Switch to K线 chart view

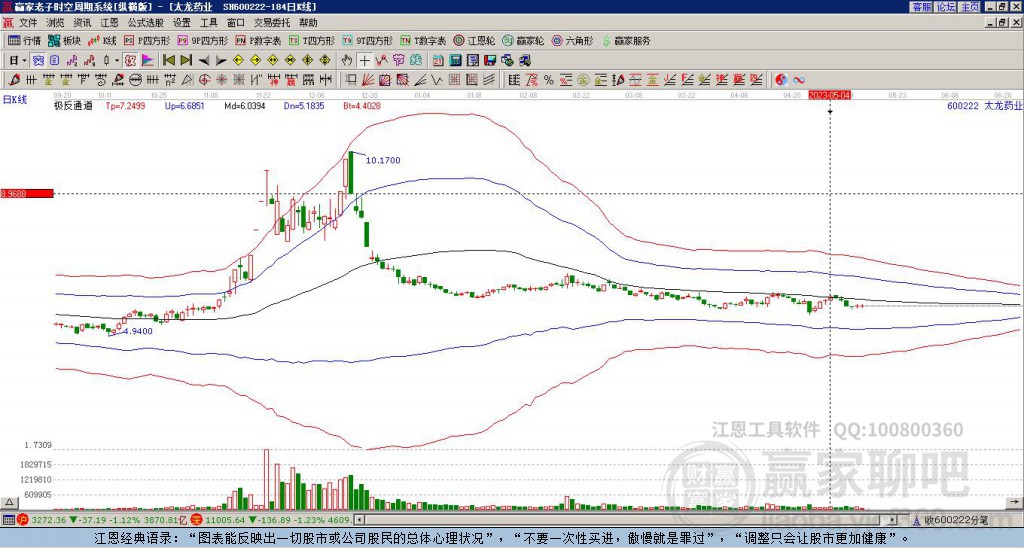pyautogui.click(x=103, y=40)
